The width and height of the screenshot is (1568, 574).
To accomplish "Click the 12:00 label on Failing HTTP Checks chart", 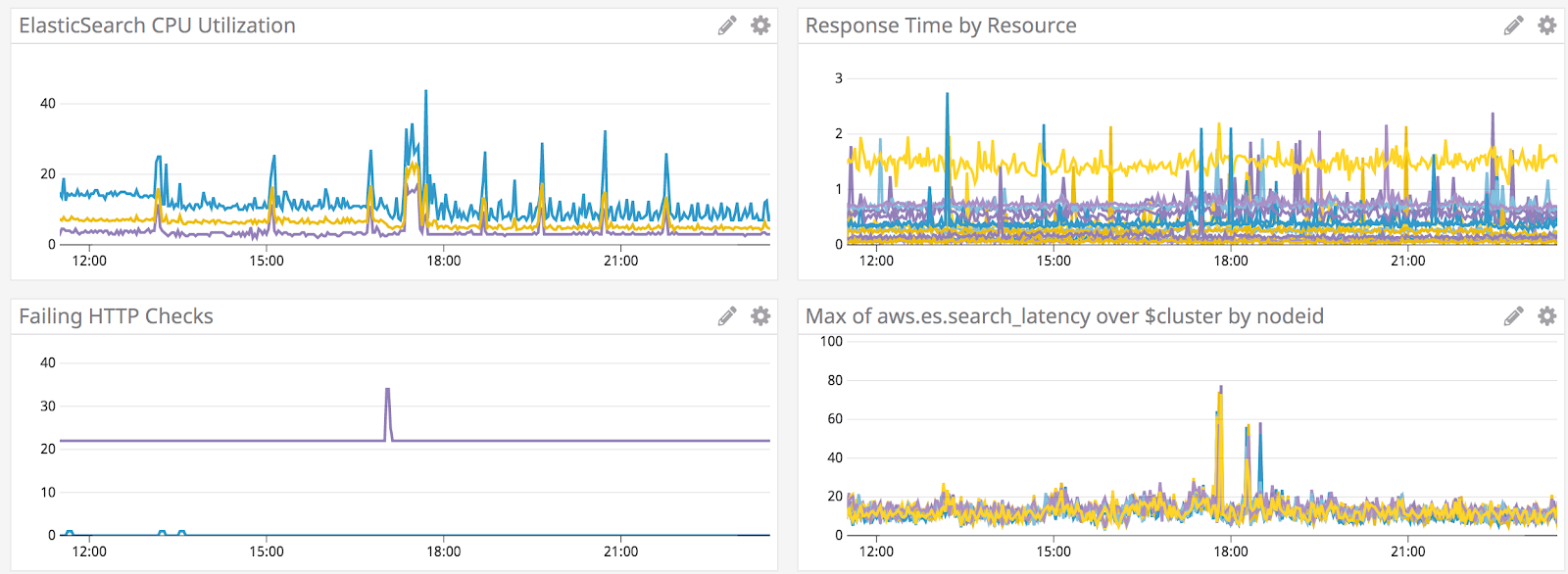I will coord(89,551).
